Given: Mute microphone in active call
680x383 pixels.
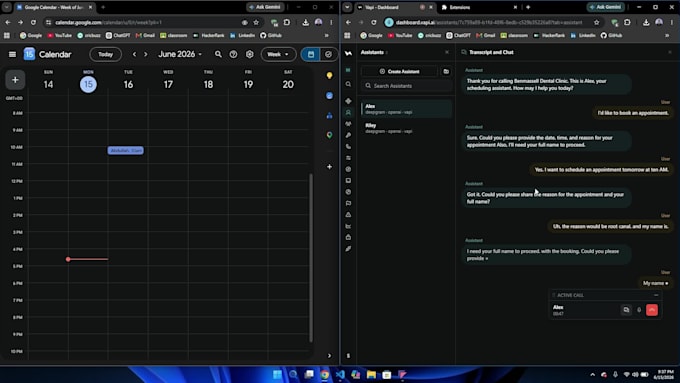Looking at the screenshot, I should tap(639, 310).
